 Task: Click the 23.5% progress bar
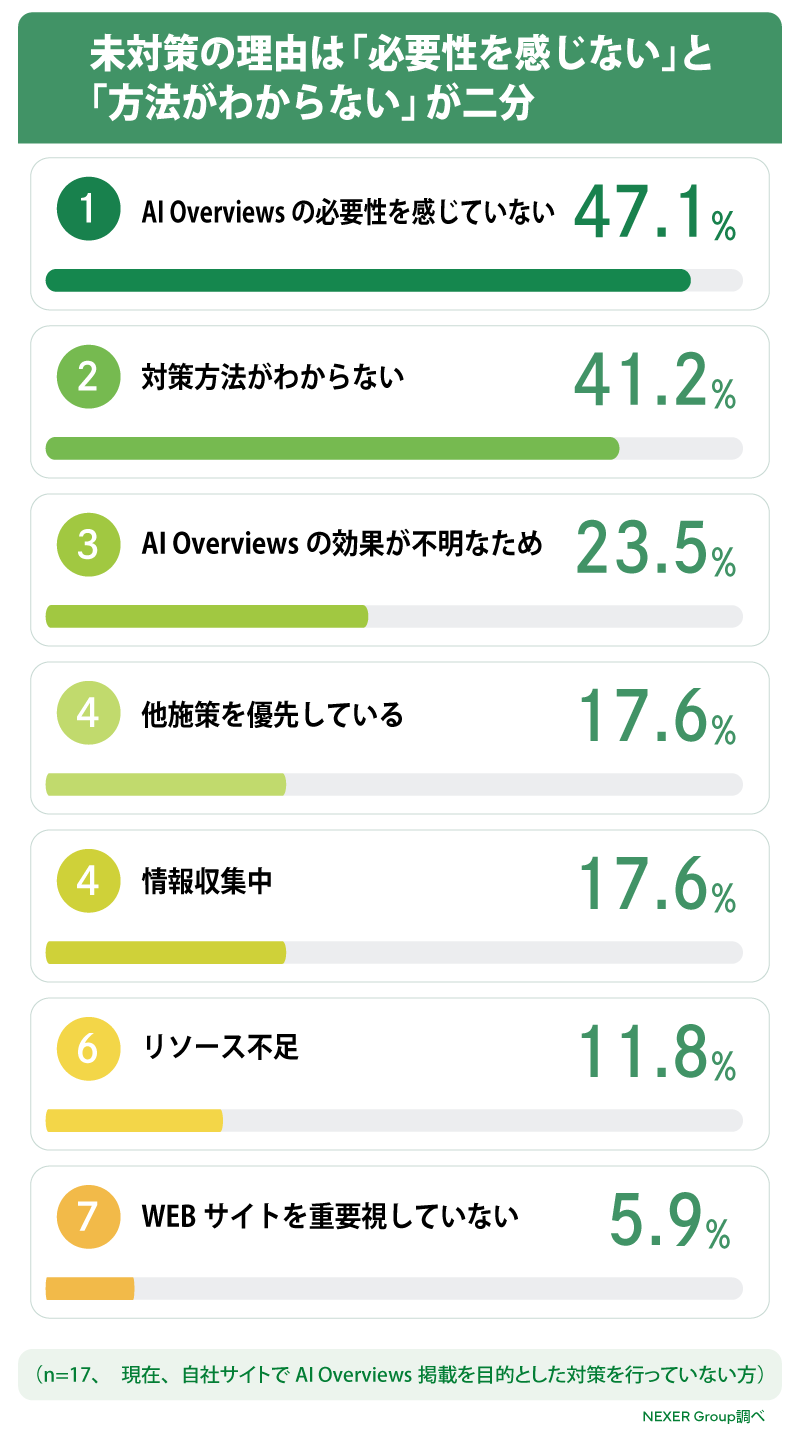(394, 616)
